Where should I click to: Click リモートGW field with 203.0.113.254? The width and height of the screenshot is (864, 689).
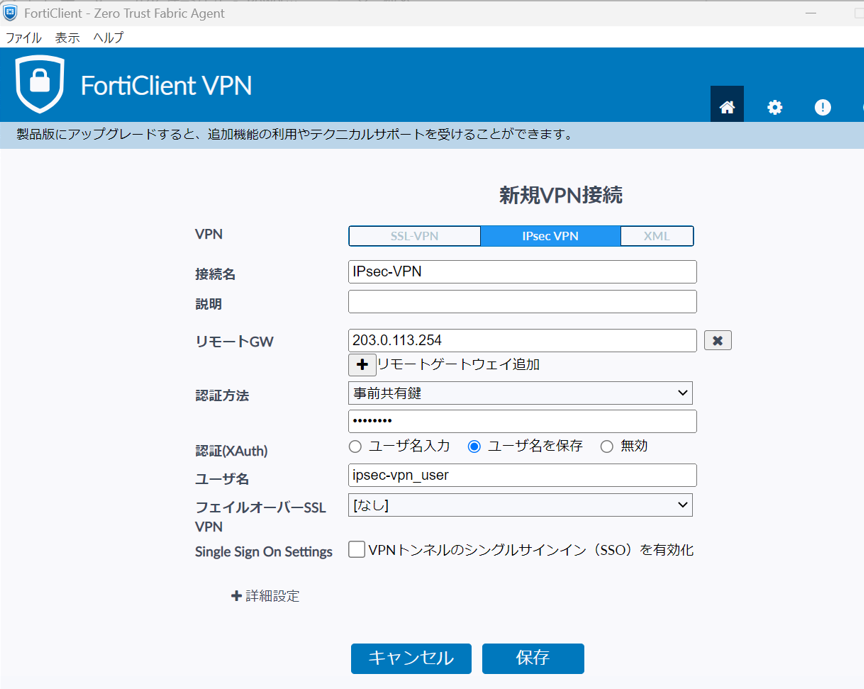tap(522, 341)
